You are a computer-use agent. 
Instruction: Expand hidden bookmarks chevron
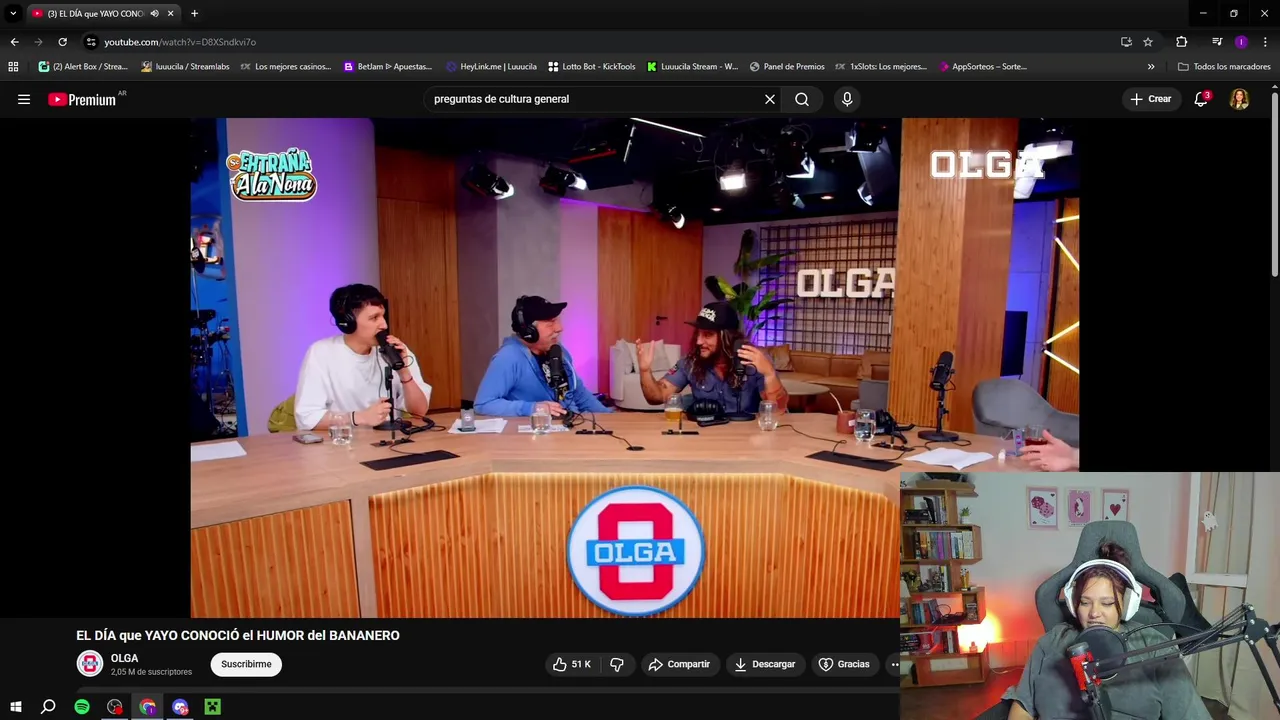[1151, 67]
